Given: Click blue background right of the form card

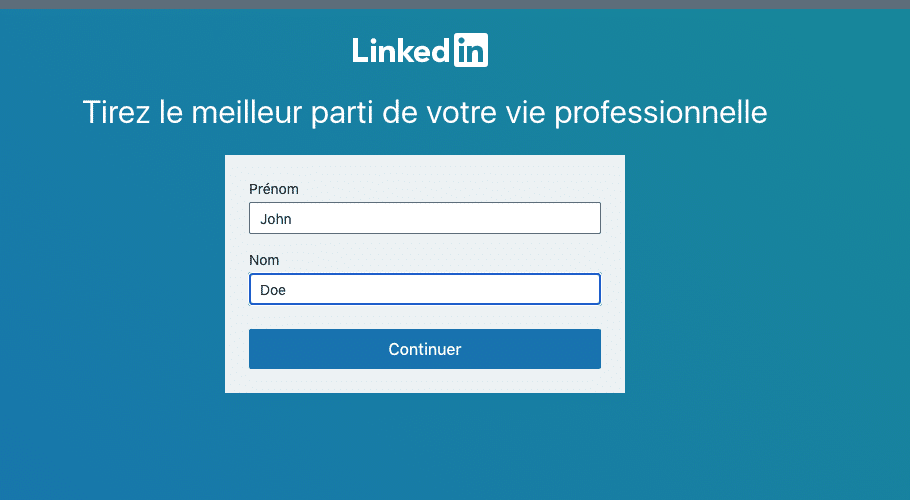Looking at the screenshot, I should pyautogui.click(x=767, y=274).
